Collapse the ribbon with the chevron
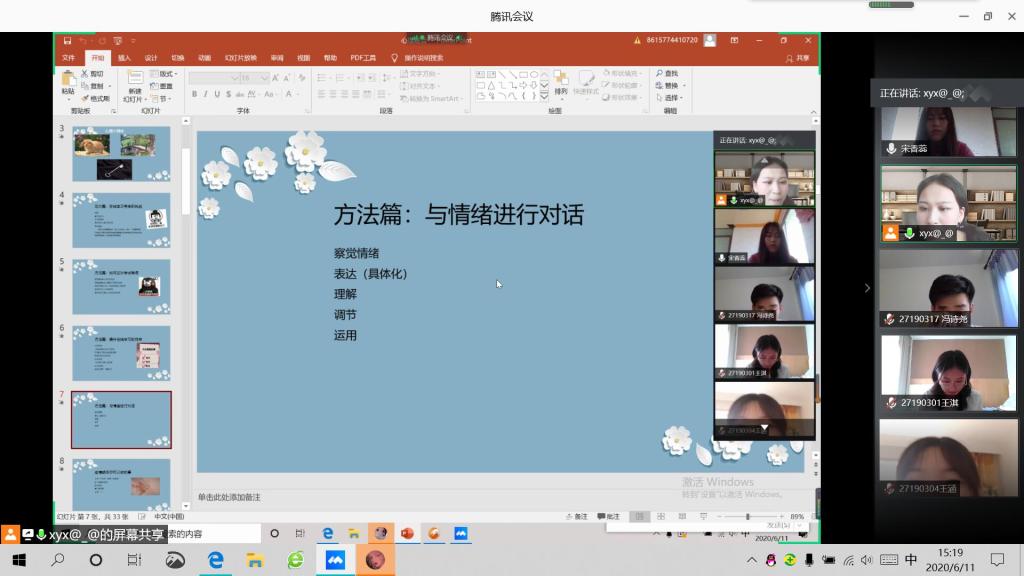This screenshot has width=1024, height=576. pyautogui.click(x=813, y=112)
